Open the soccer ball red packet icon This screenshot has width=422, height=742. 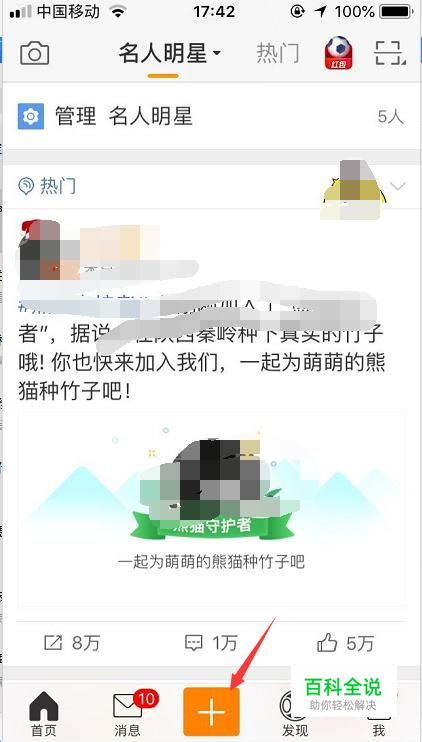click(x=338, y=53)
